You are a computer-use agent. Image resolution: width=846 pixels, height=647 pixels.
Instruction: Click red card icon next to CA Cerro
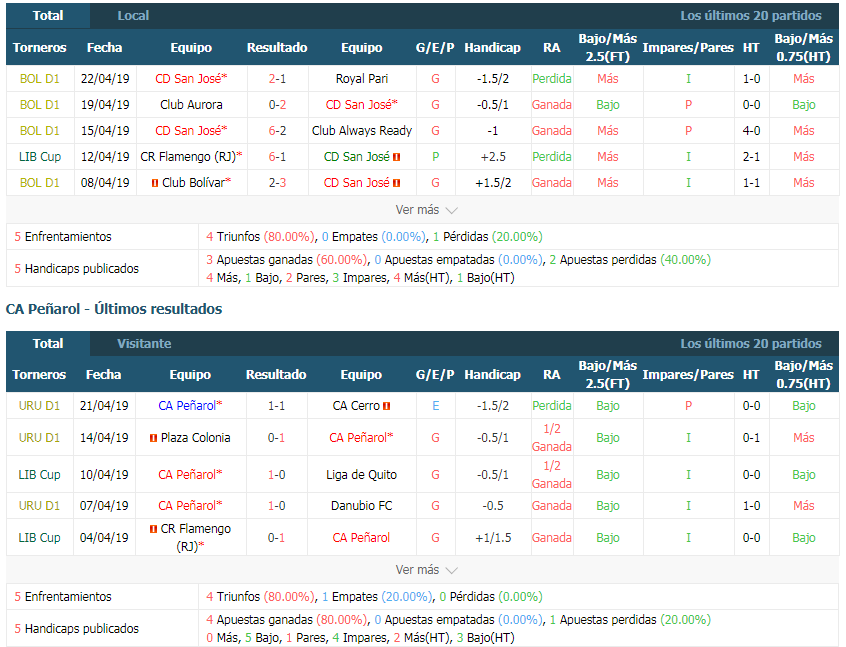coord(386,406)
